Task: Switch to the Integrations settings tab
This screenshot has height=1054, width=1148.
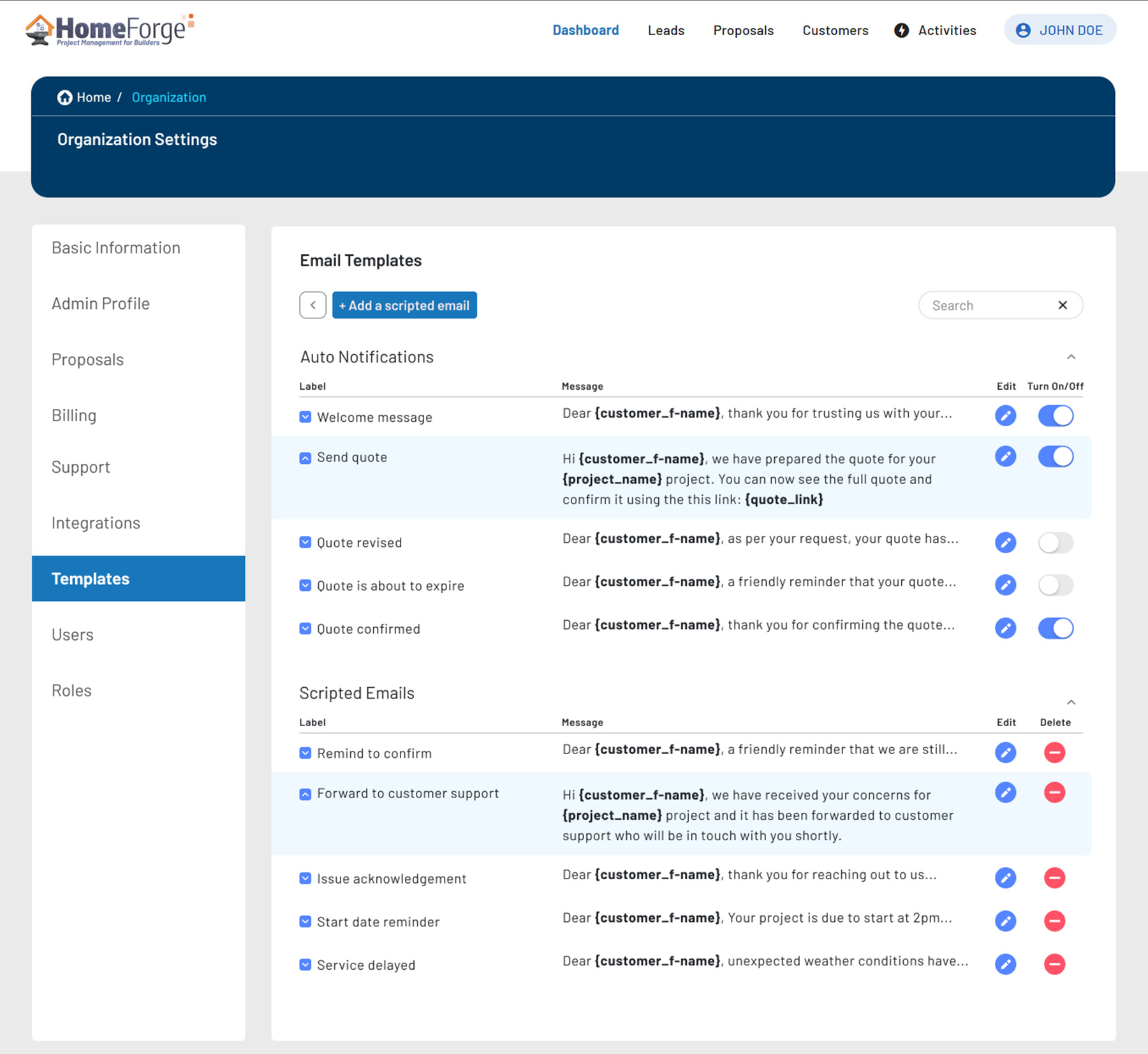Action: 96,523
